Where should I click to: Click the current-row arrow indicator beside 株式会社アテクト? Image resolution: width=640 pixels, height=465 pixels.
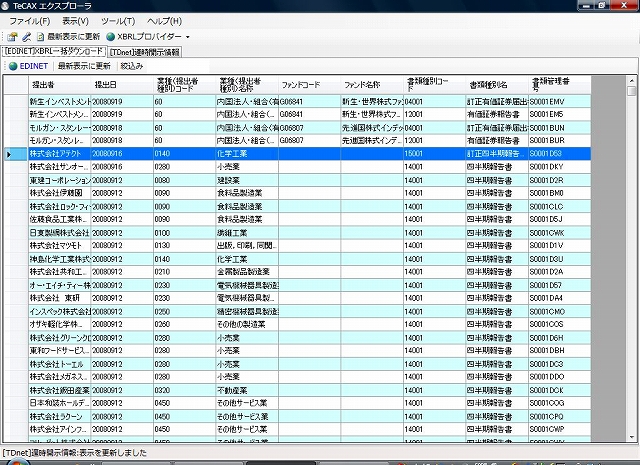[x=10, y=154]
